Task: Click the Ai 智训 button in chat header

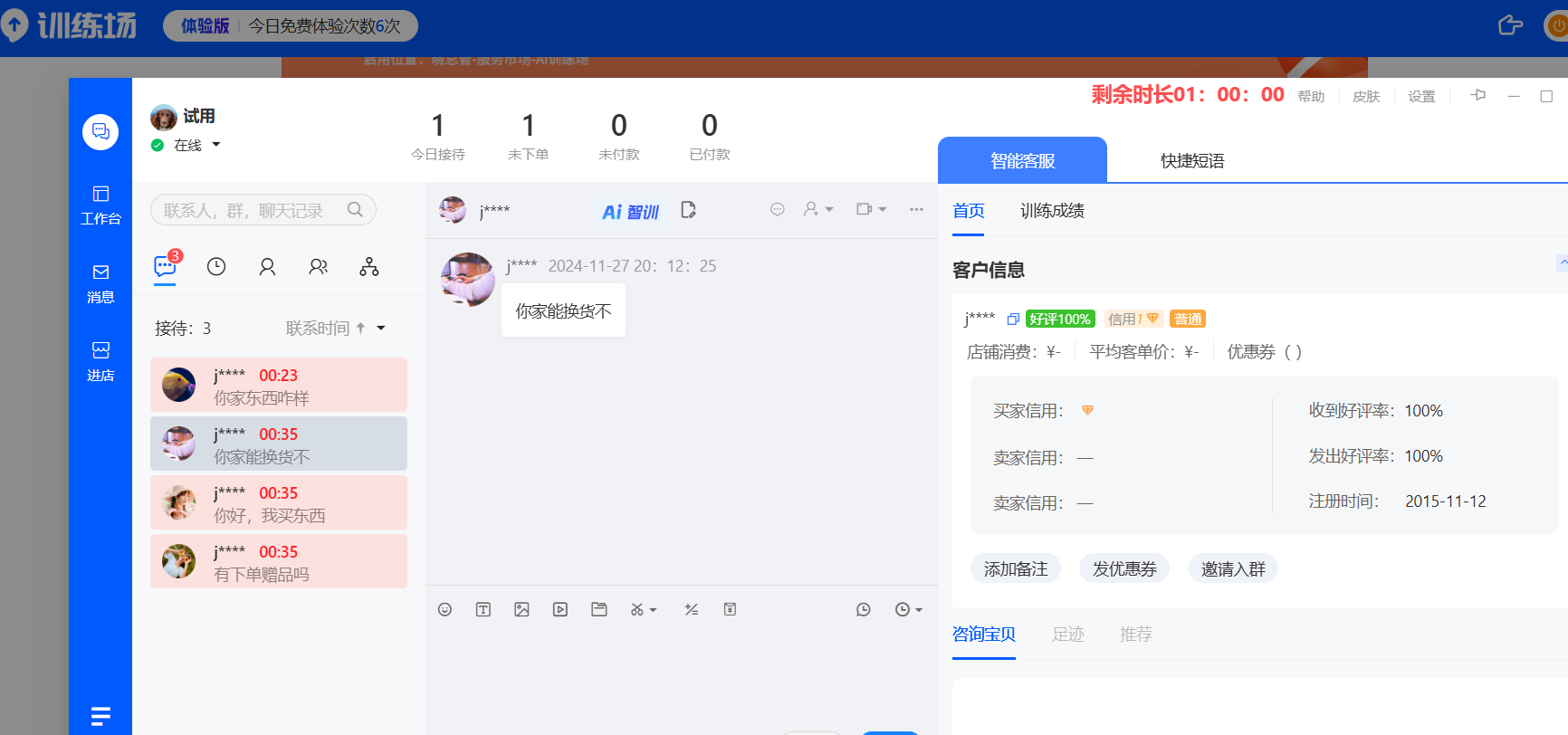Action: click(x=630, y=211)
